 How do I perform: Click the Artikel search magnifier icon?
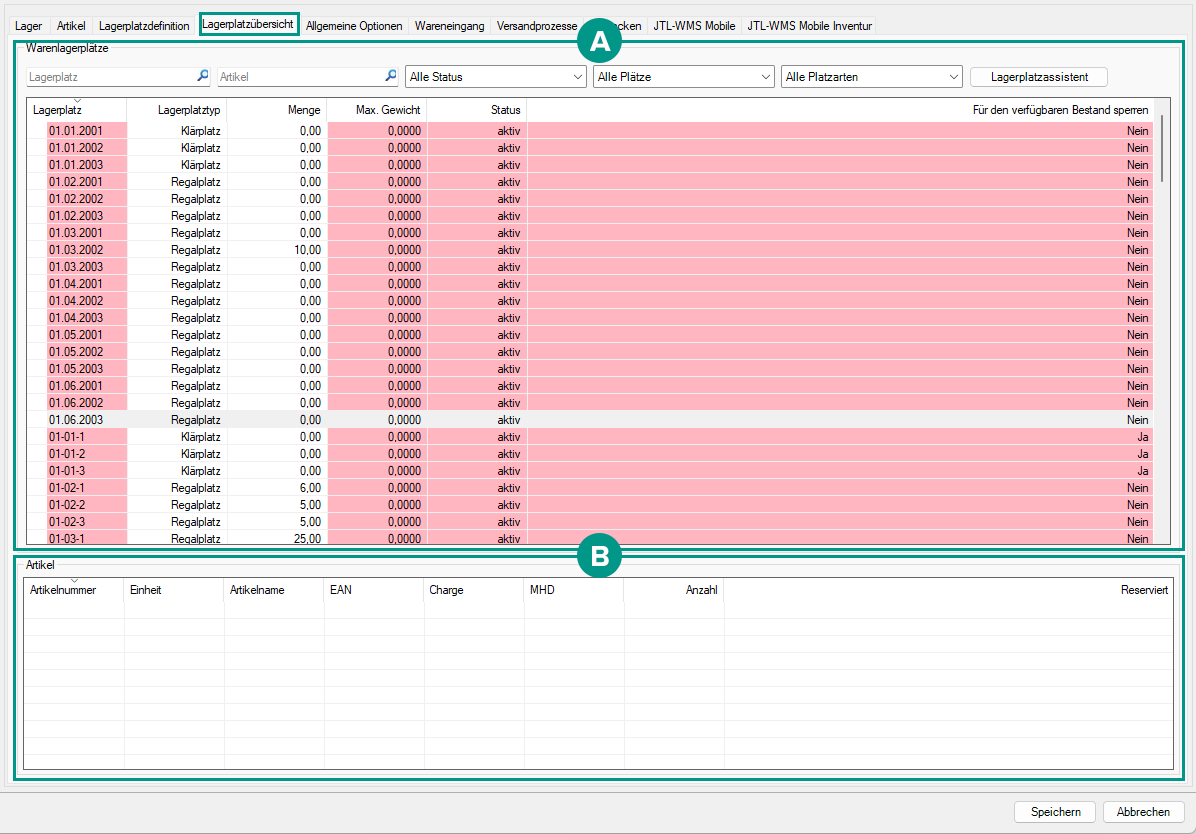point(391,76)
